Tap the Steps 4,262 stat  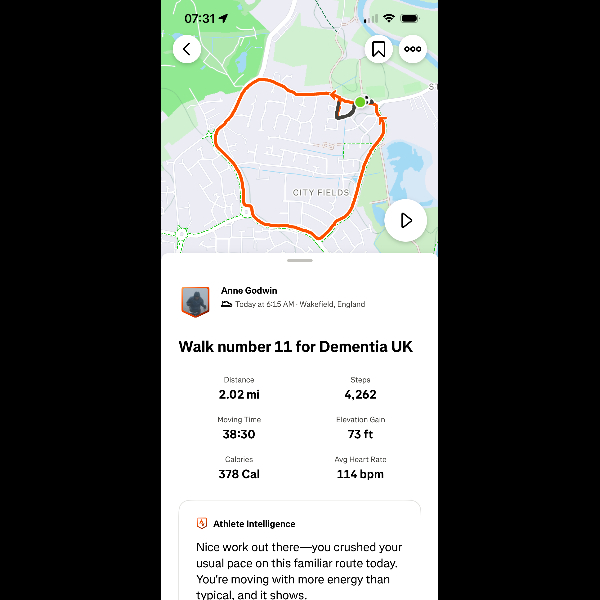tap(361, 388)
